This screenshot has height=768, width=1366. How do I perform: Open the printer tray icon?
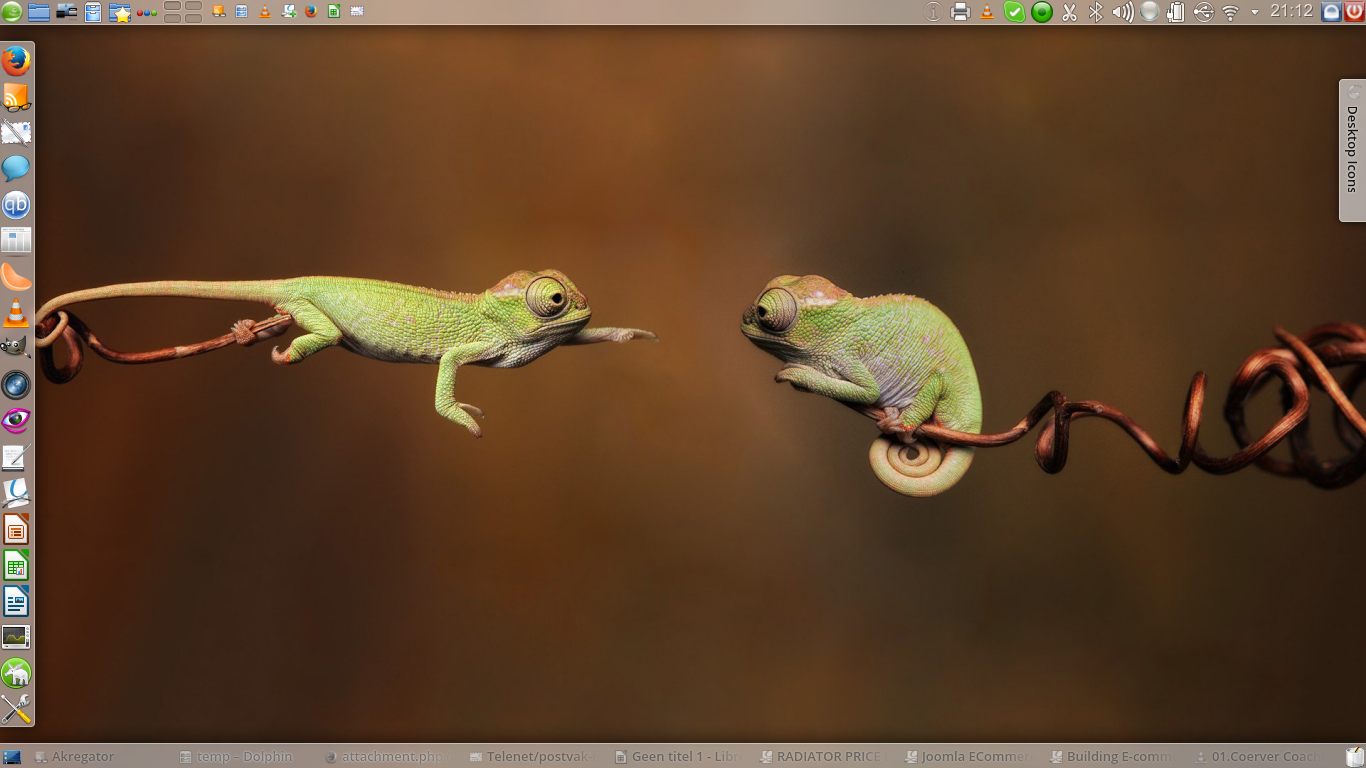click(960, 12)
